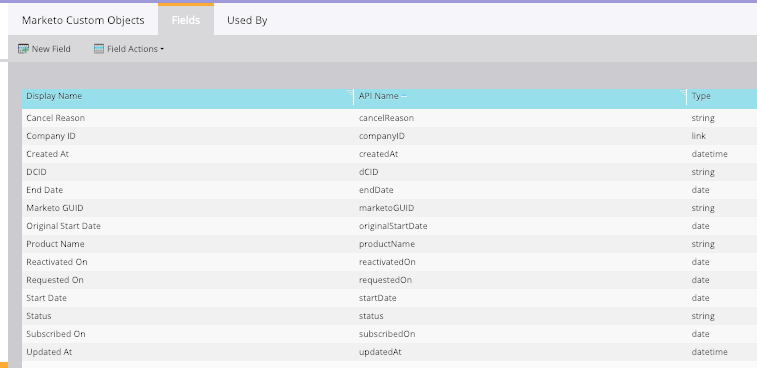Select the Subscribed On display name
757x368 pixels.
click(x=56, y=334)
